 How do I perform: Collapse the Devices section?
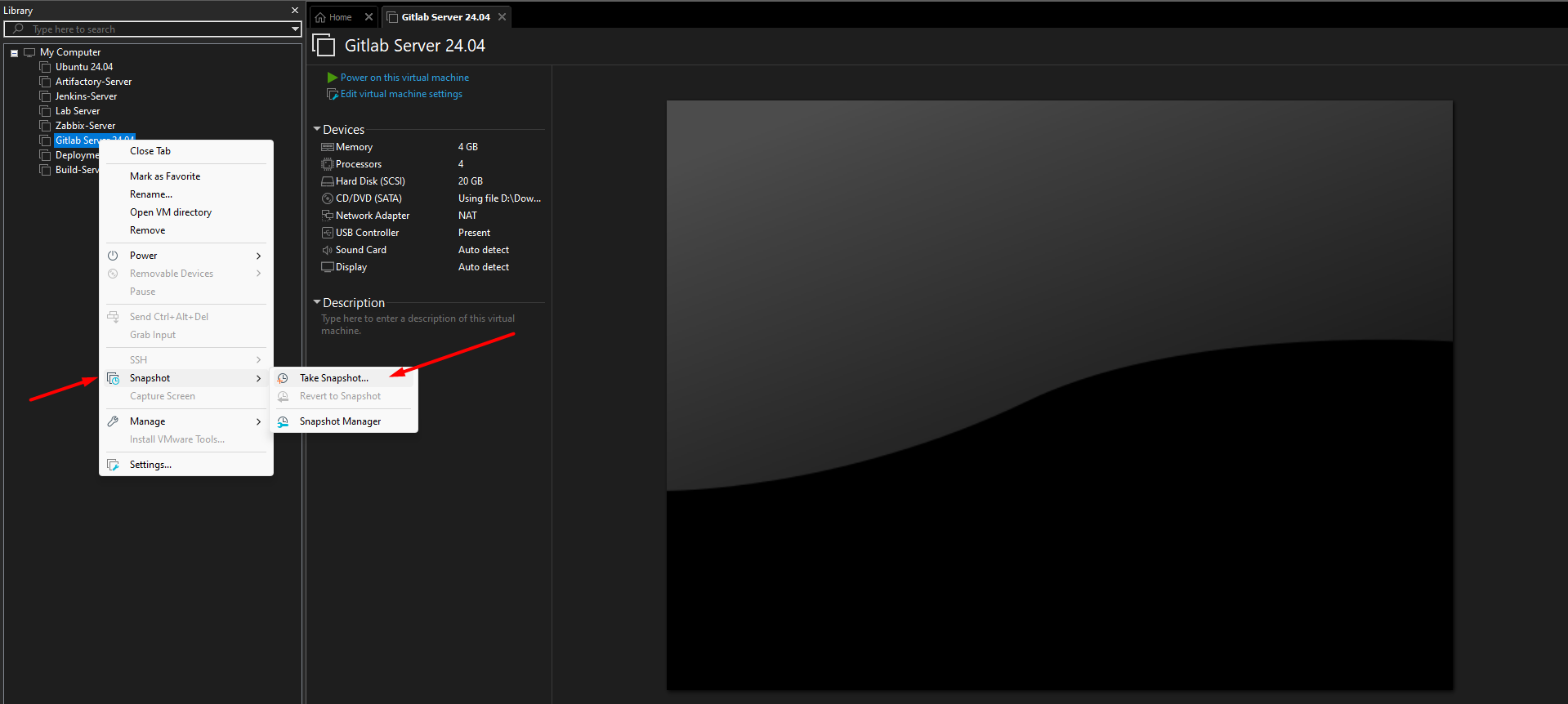pyautogui.click(x=317, y=129)
